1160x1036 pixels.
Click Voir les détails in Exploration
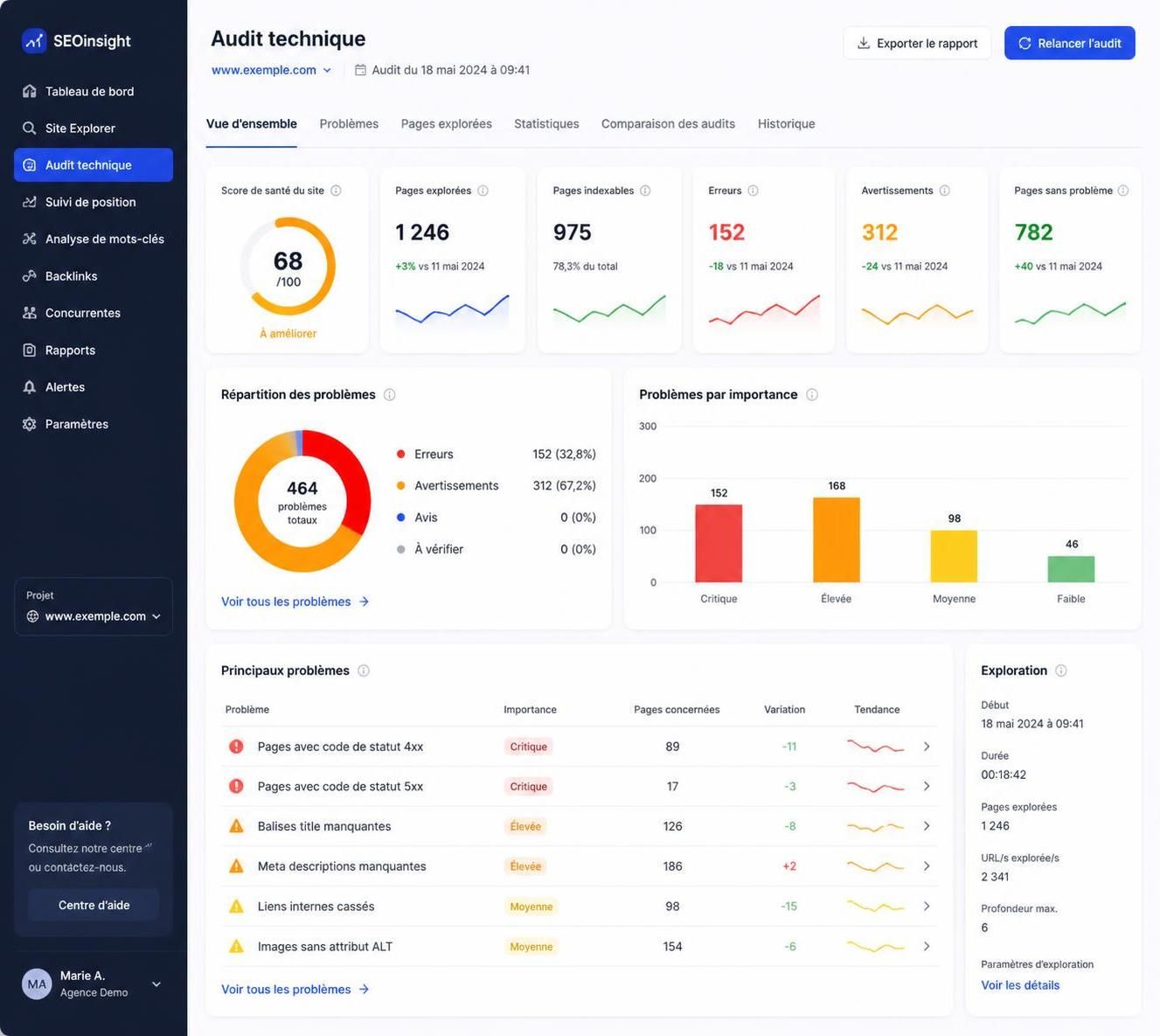(1020, 985)
